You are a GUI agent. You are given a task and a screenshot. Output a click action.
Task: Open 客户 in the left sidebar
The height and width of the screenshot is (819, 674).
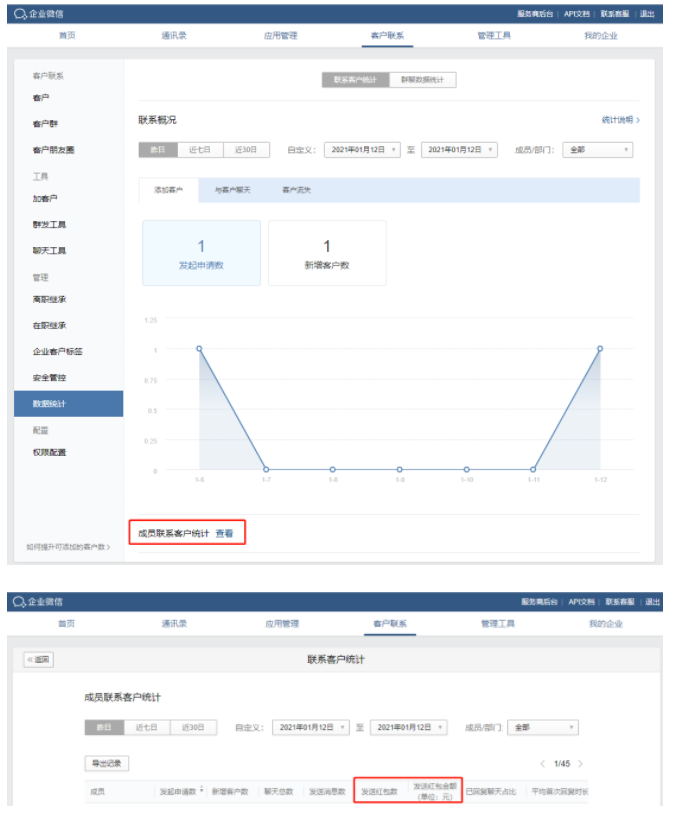coord(41,98)
